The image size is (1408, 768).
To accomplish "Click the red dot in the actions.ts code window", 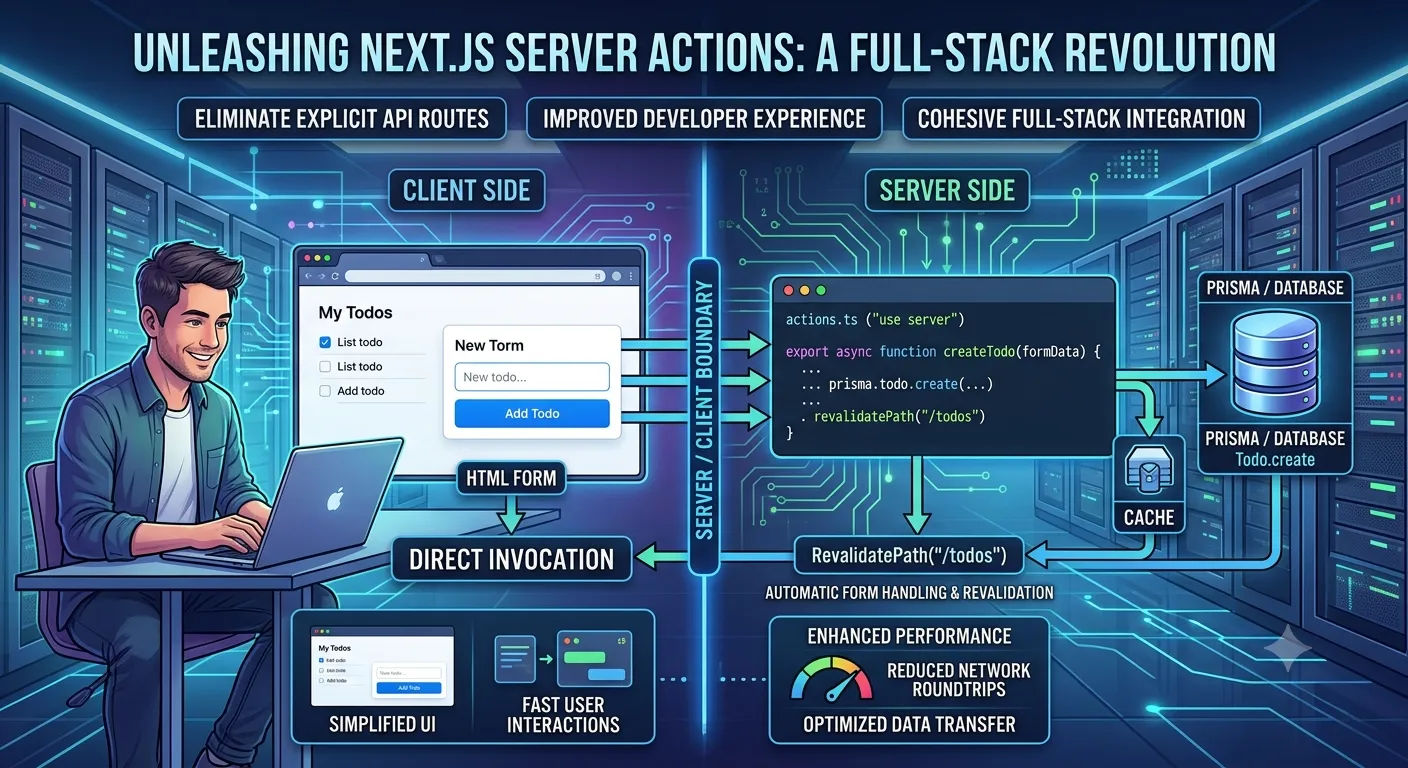I will pyautogui.click(x=787, y=290).
